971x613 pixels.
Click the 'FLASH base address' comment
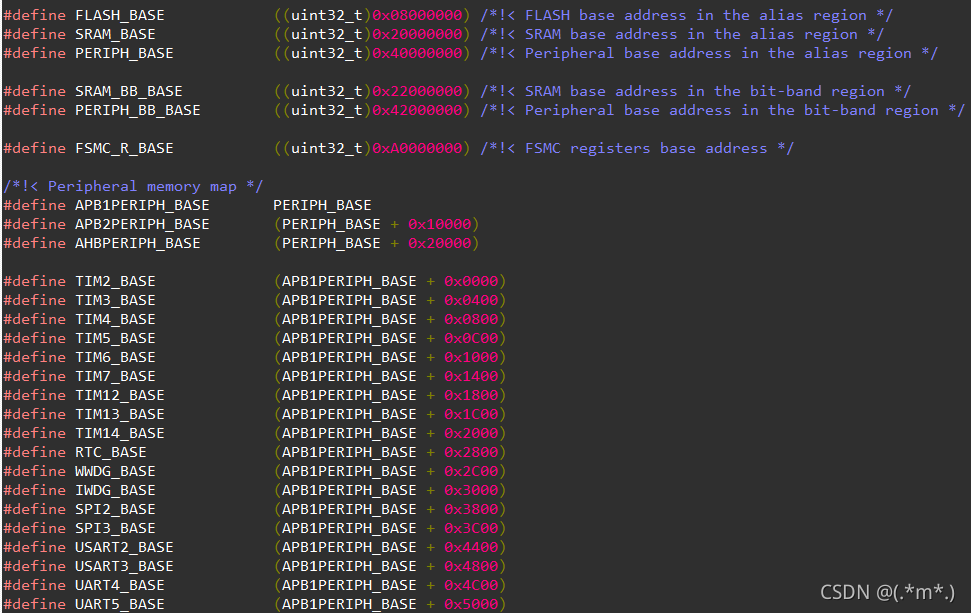(x=687, y=15)
